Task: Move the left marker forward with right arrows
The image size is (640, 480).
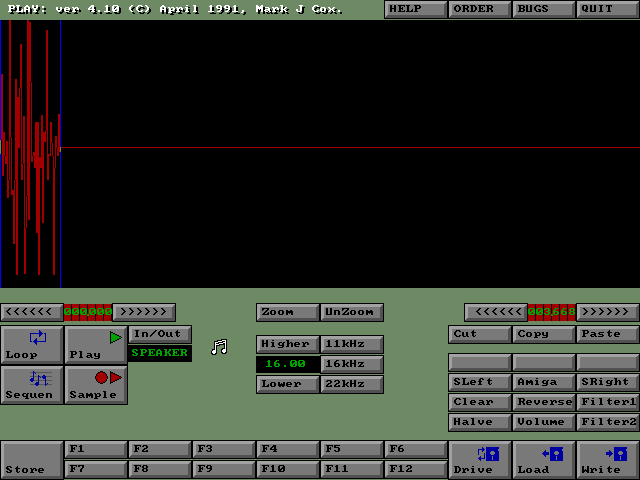Action: coord(143,312)
